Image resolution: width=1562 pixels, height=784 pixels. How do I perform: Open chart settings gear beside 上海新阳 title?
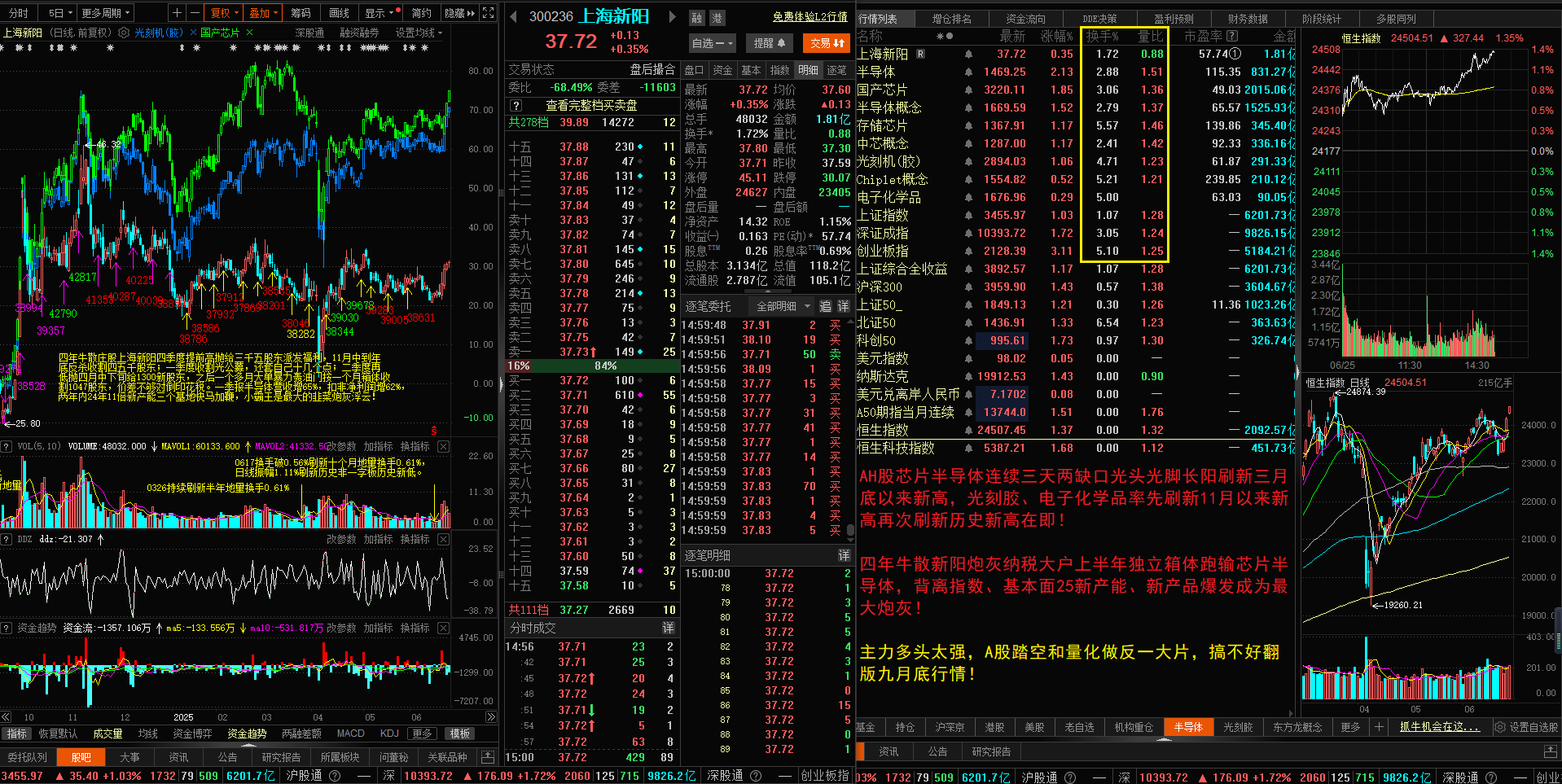coord(124,33)
